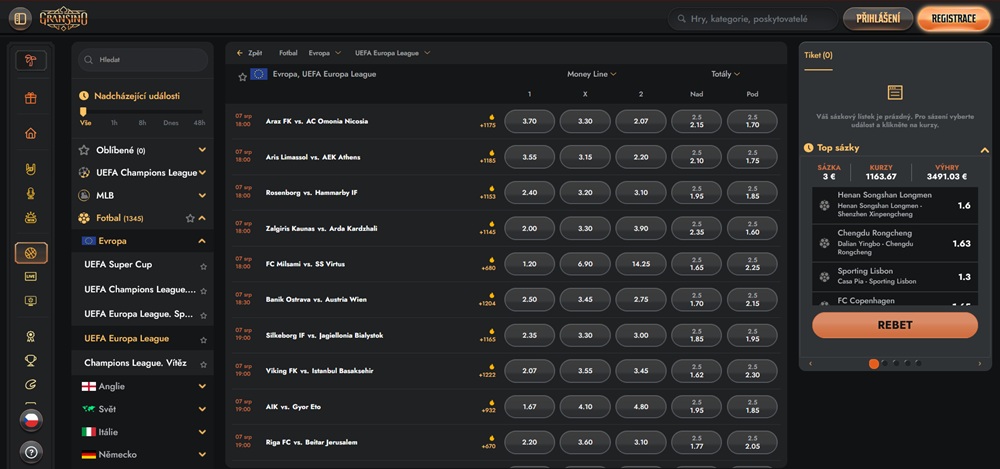Click the trophy icon in left sidebar
This screenshot has width=1000, height=469.
(31, 360)
